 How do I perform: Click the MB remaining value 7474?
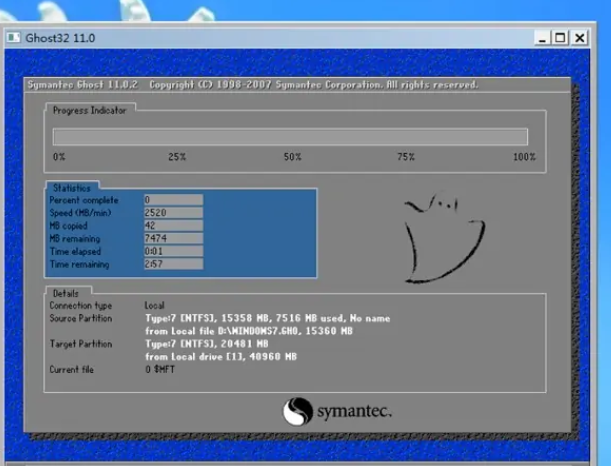click(173, 238)
